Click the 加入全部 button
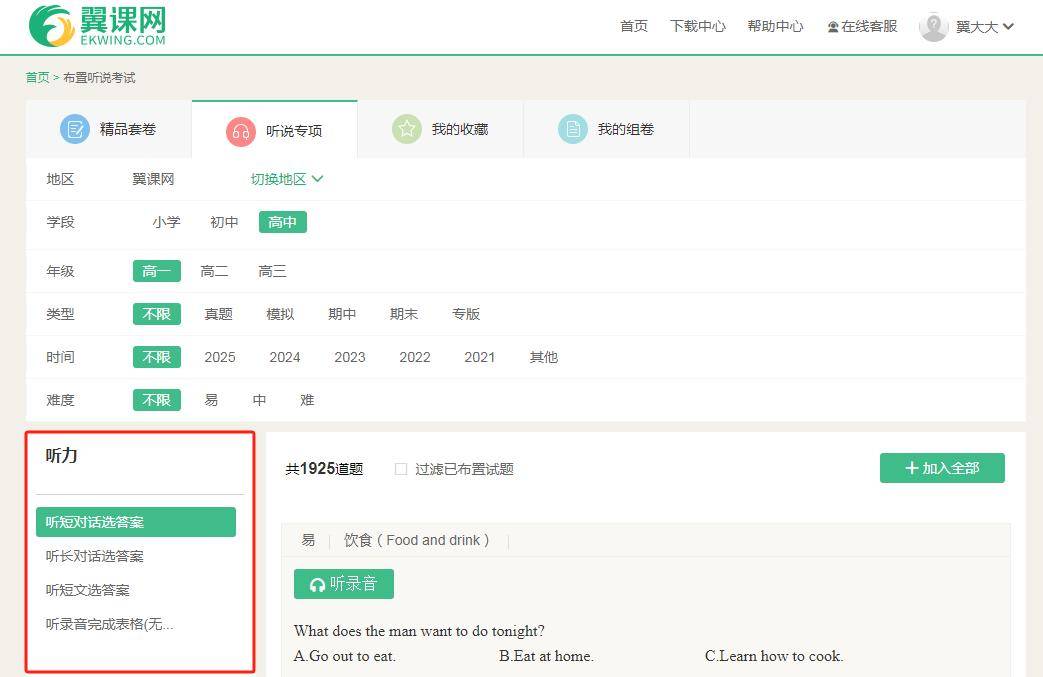Image resolution: width=1043 pixels, height=677 pixels. tap(942, 468)
